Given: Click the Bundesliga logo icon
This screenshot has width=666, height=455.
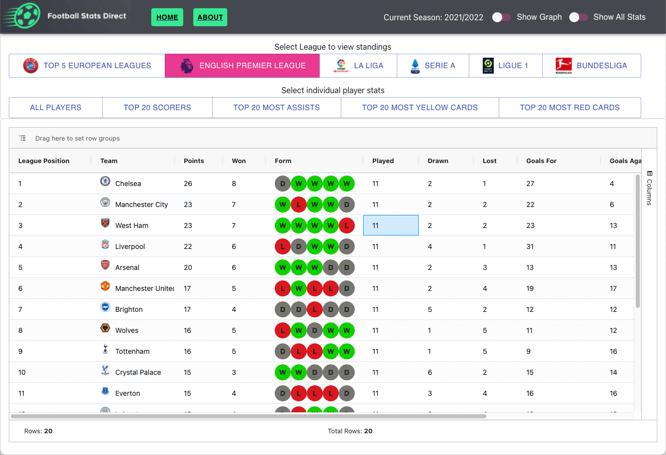Looking at the screenshot, I should pyautogui.click(x=563, y=65).
